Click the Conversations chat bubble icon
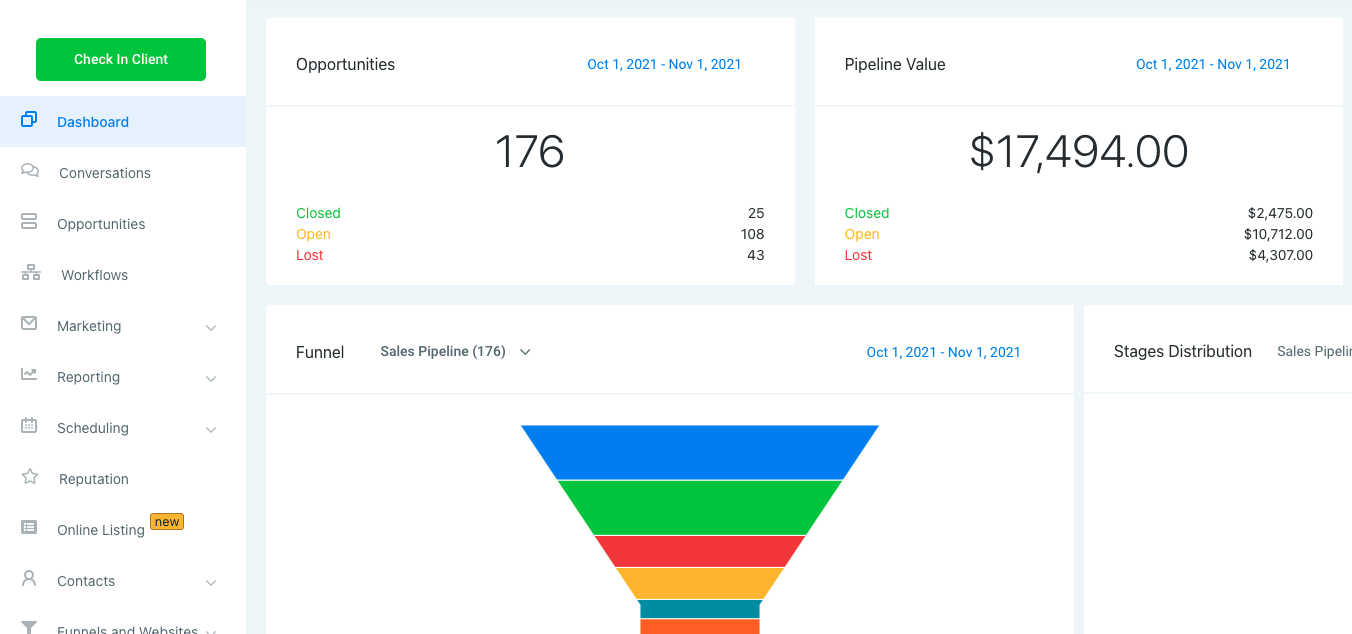The width and height of the screenshot is (1352, 634). [x=30, y=171]
